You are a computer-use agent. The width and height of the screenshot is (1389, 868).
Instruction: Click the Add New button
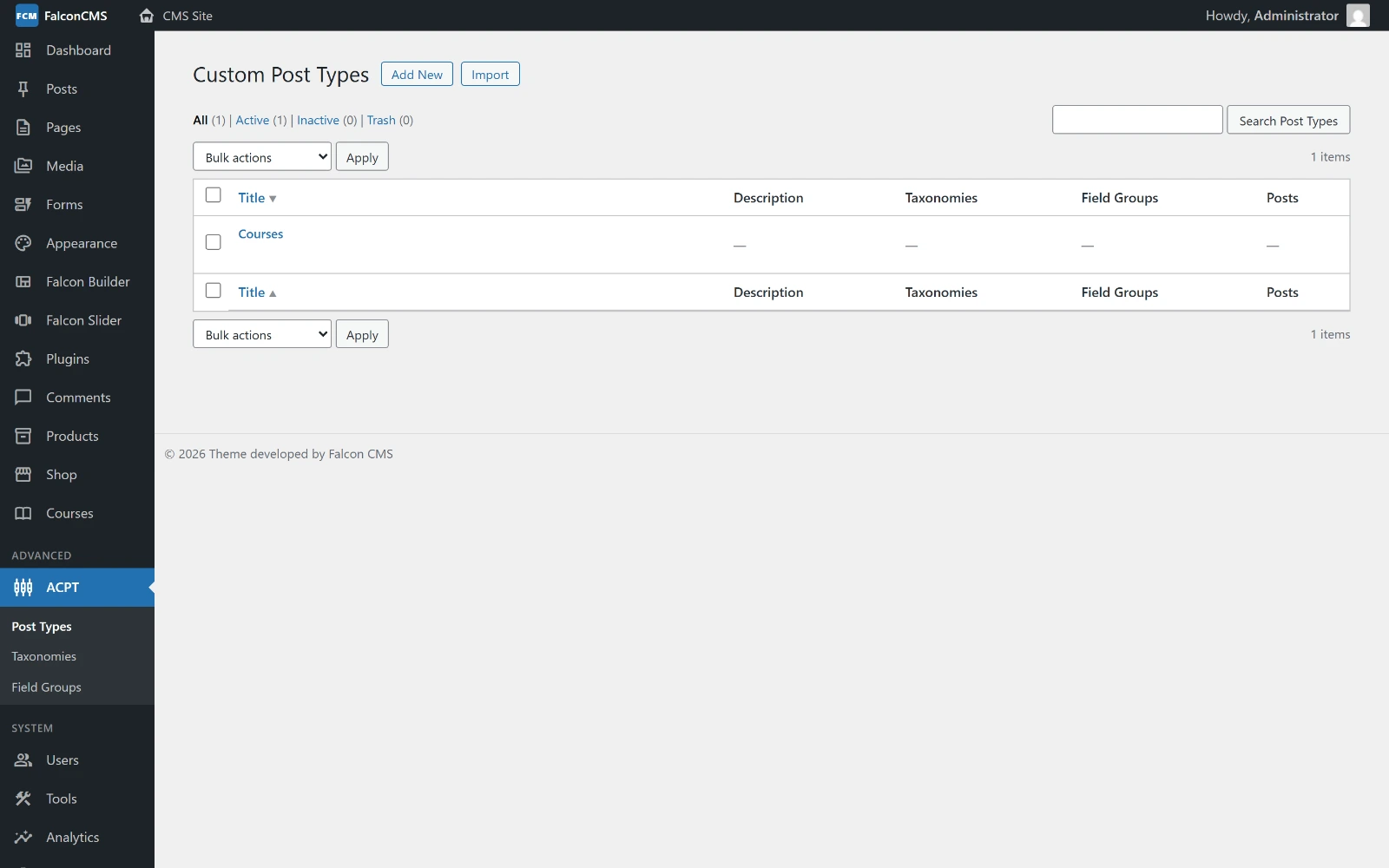[x=417, y=75]
